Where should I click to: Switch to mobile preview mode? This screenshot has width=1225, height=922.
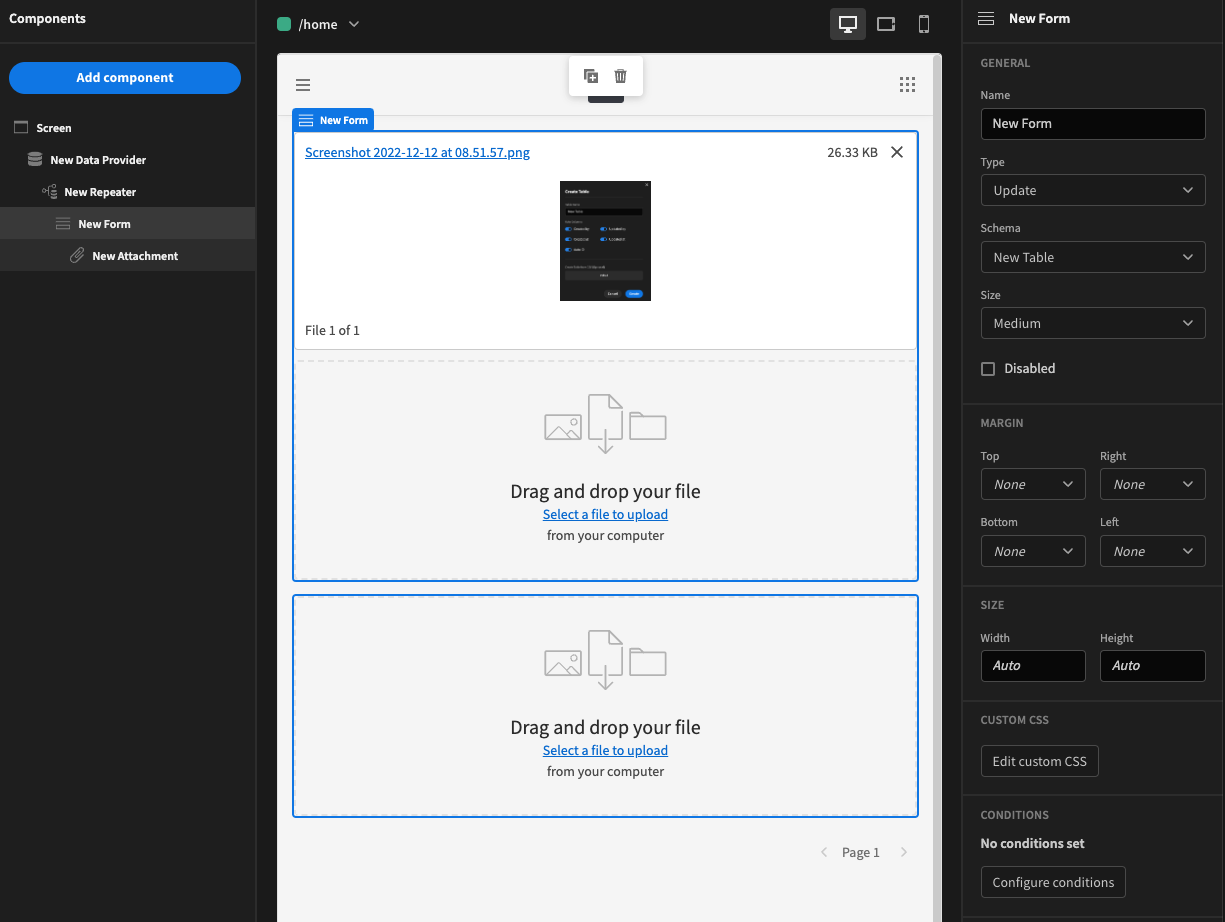923,24
